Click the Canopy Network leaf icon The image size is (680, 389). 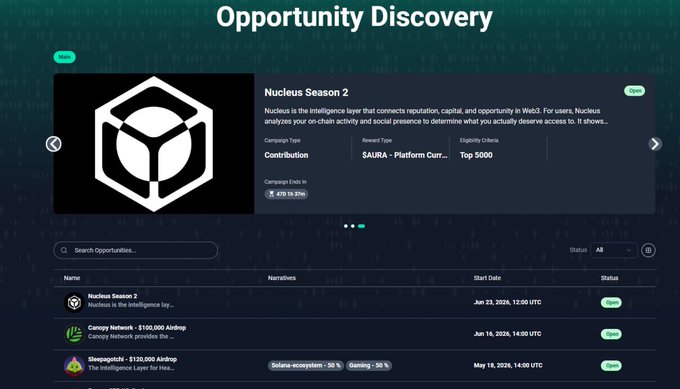coord(74,334)
